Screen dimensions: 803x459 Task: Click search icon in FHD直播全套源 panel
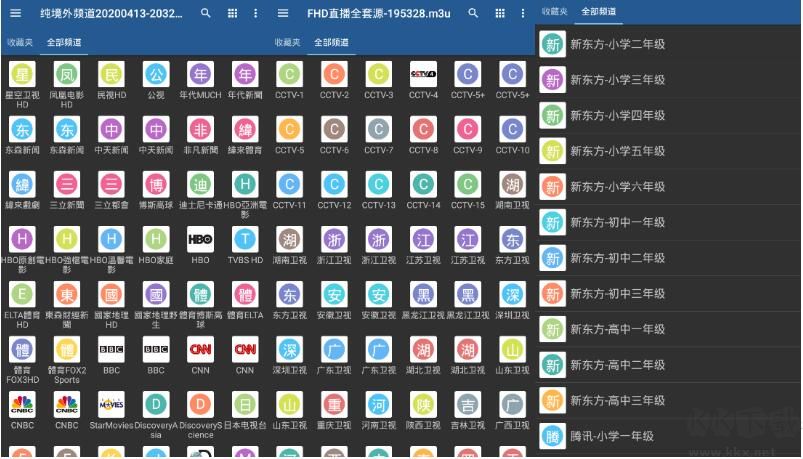(473, 13)
